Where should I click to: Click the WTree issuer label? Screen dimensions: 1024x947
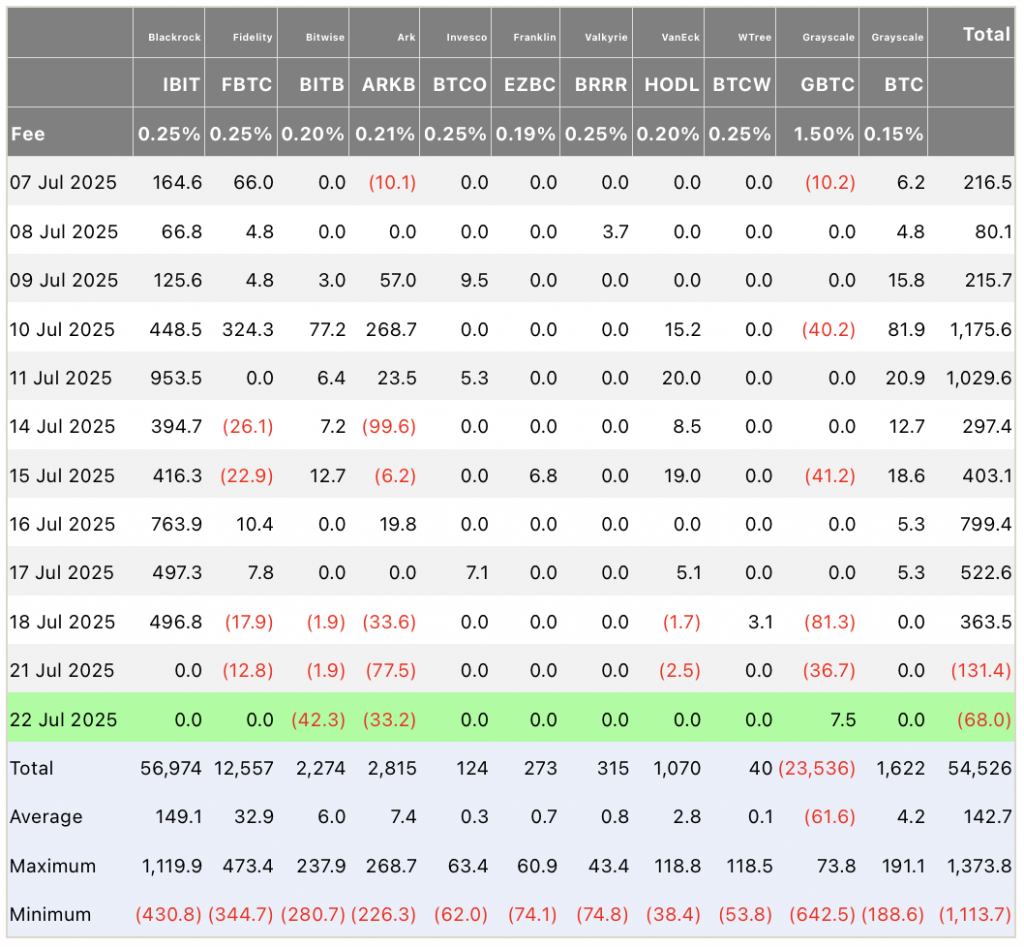[754, 37]
